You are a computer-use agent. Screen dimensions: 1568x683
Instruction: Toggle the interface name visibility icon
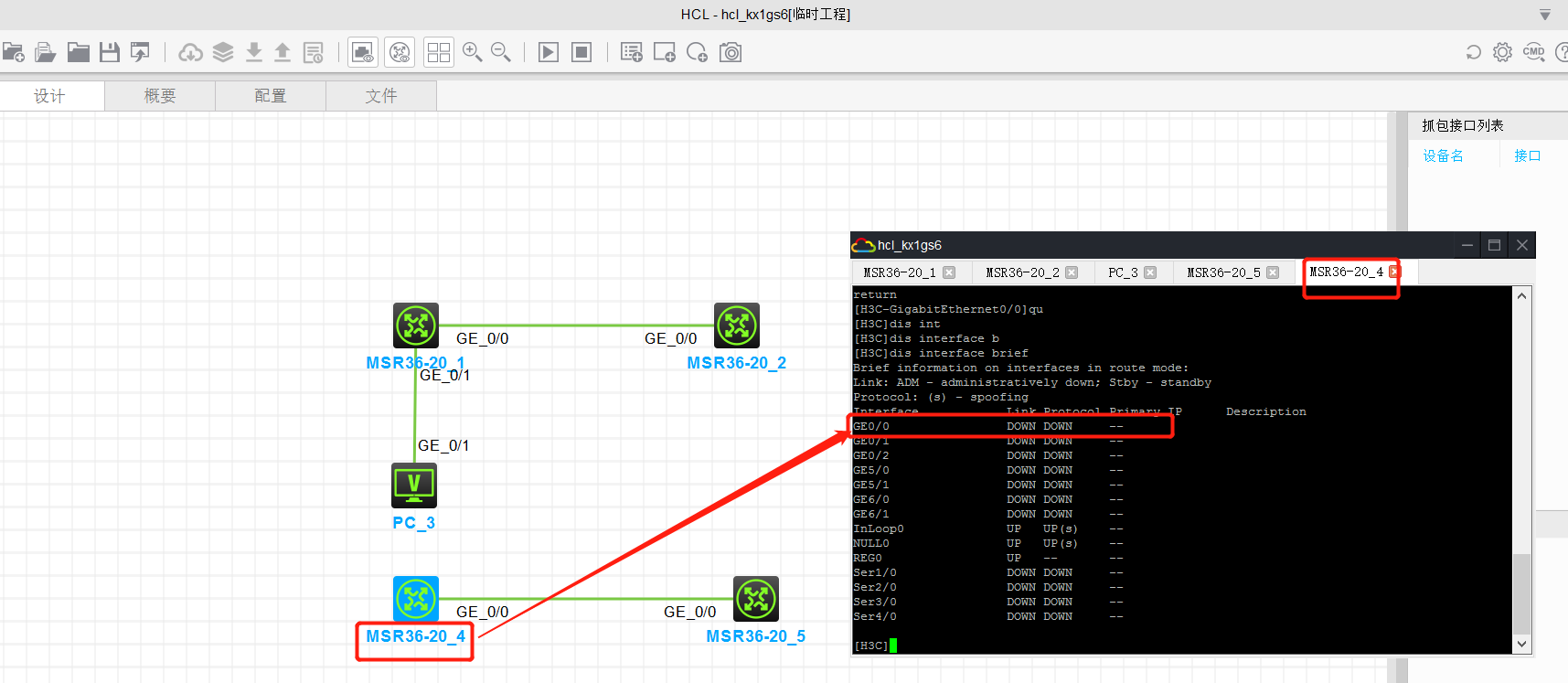(x=363, y=52)
